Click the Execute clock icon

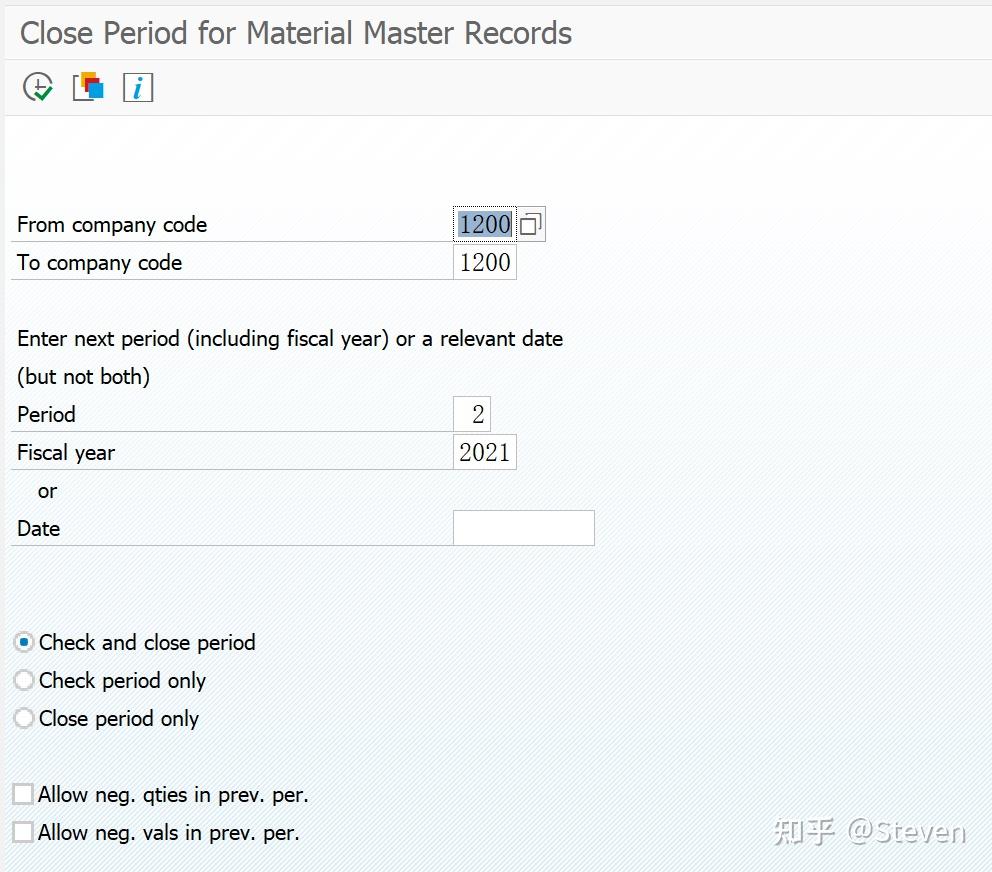(x=38, y=88)
